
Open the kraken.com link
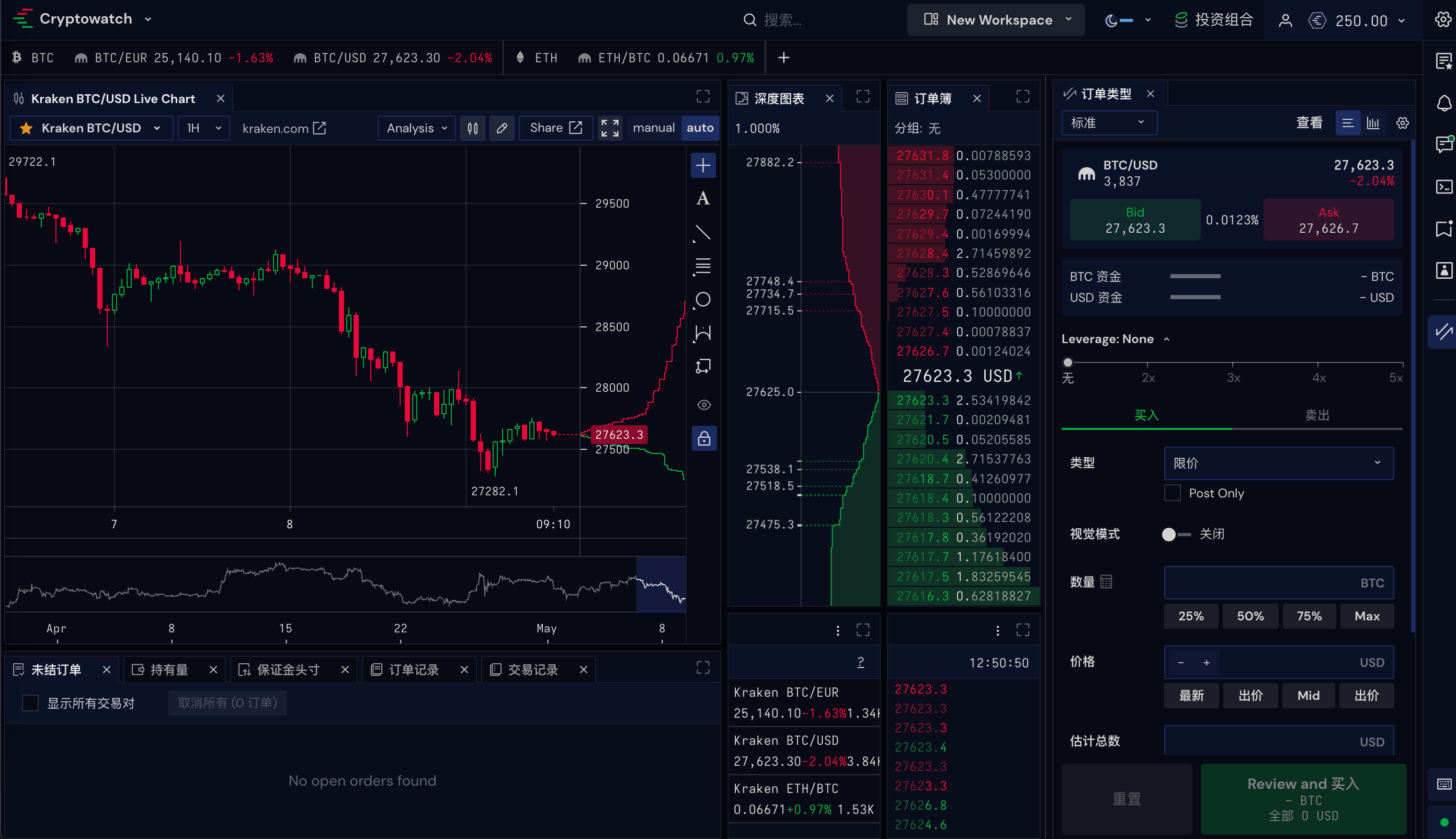tap(284, 128)
